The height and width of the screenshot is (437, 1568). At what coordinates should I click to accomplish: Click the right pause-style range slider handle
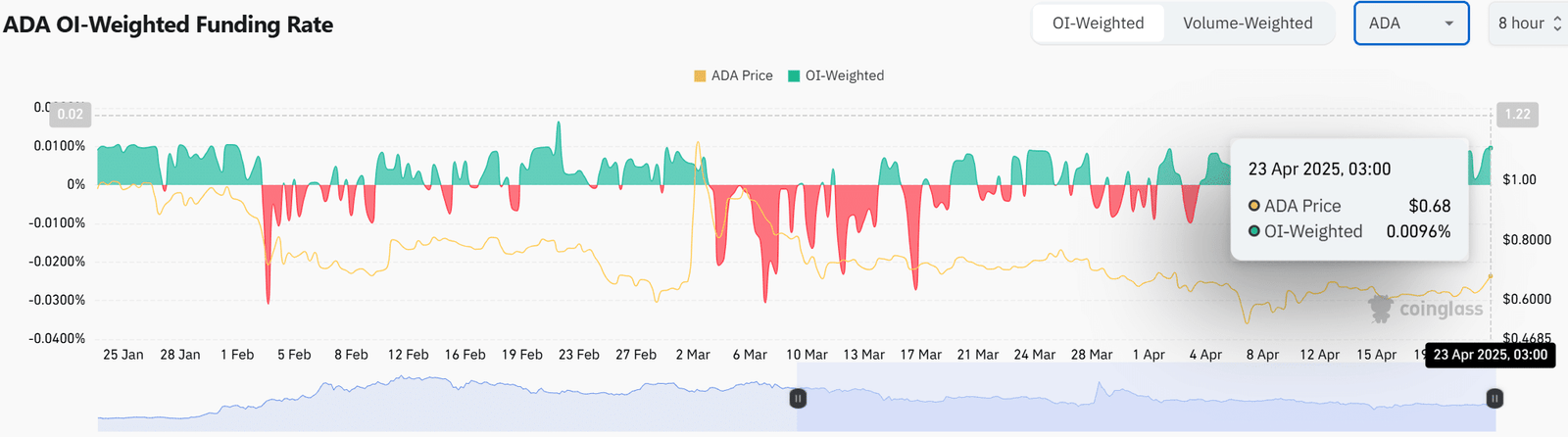(1494, 399)
